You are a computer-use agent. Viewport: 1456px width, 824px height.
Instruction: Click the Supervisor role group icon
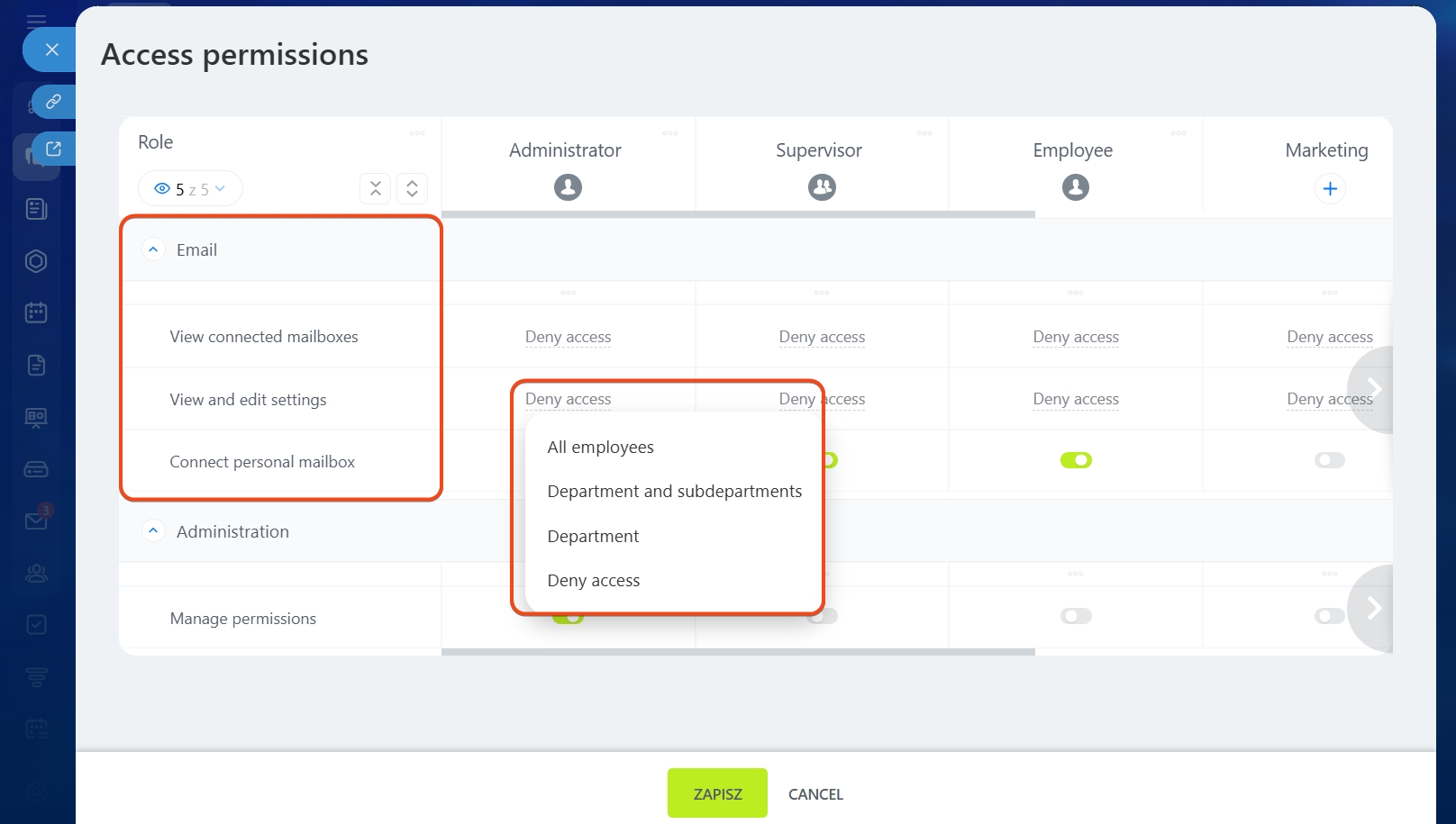(822, 187)
